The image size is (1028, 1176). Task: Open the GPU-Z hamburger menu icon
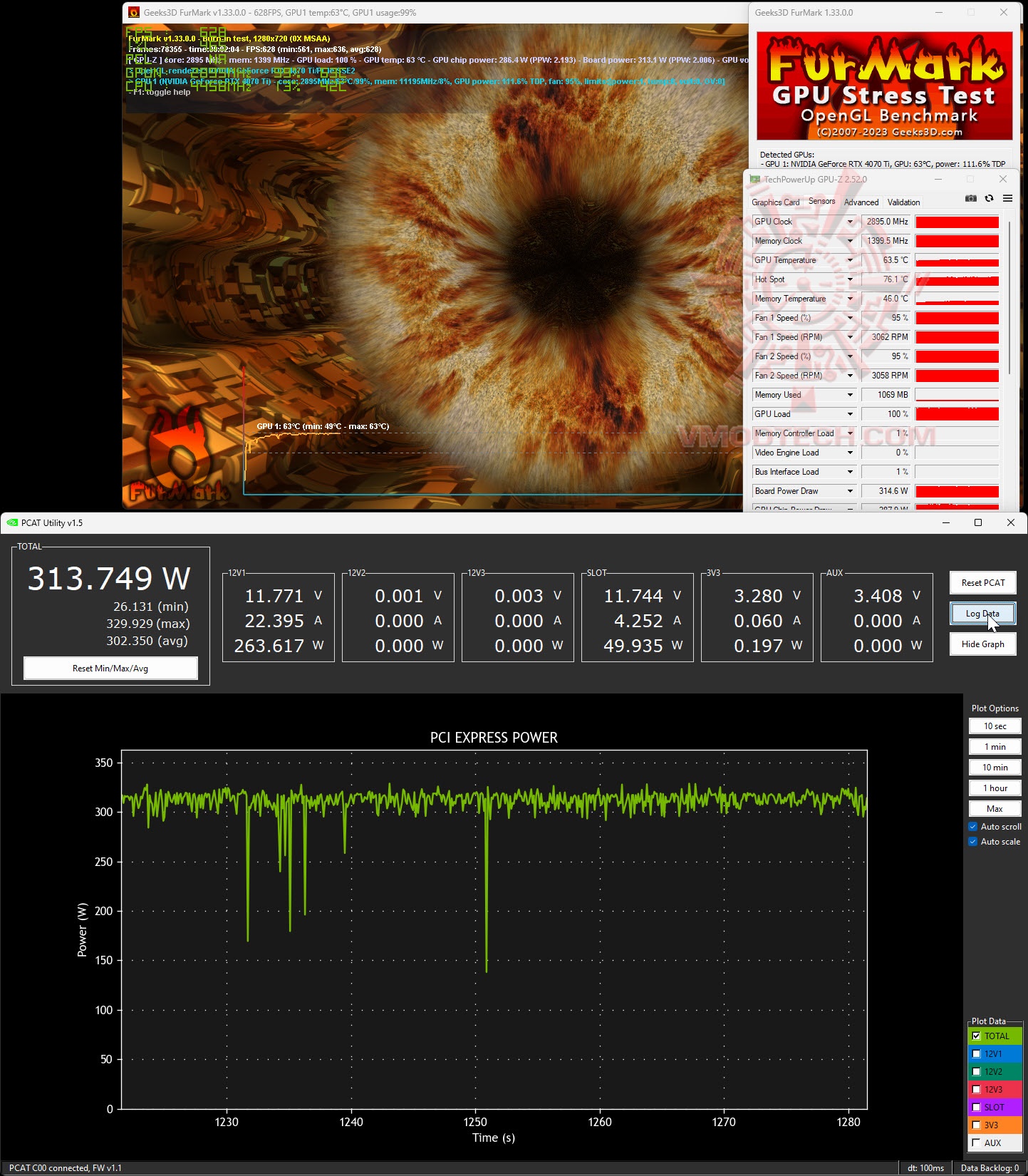click(1007, 199)
